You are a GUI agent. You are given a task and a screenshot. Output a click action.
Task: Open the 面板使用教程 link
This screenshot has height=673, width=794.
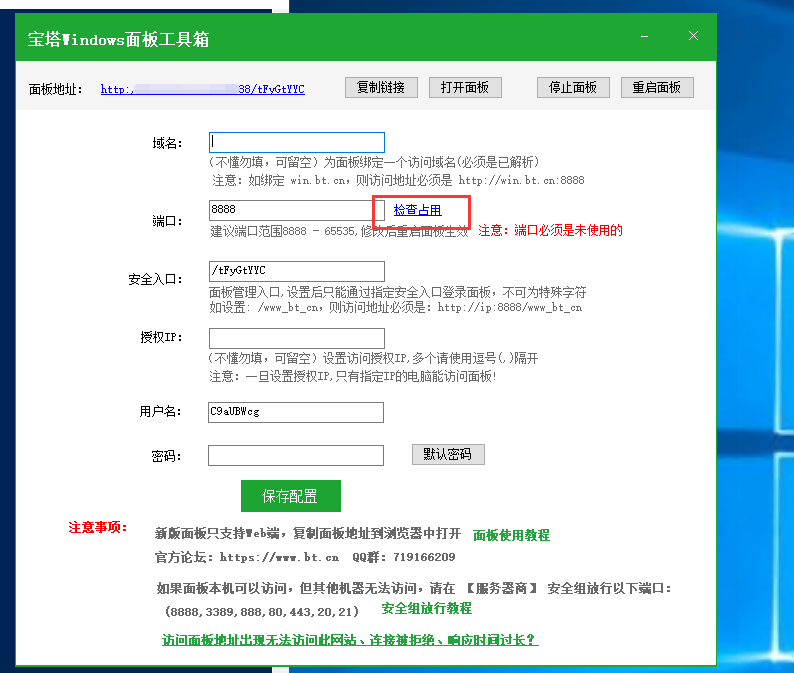pyautogui.click(x=511, y=535)
